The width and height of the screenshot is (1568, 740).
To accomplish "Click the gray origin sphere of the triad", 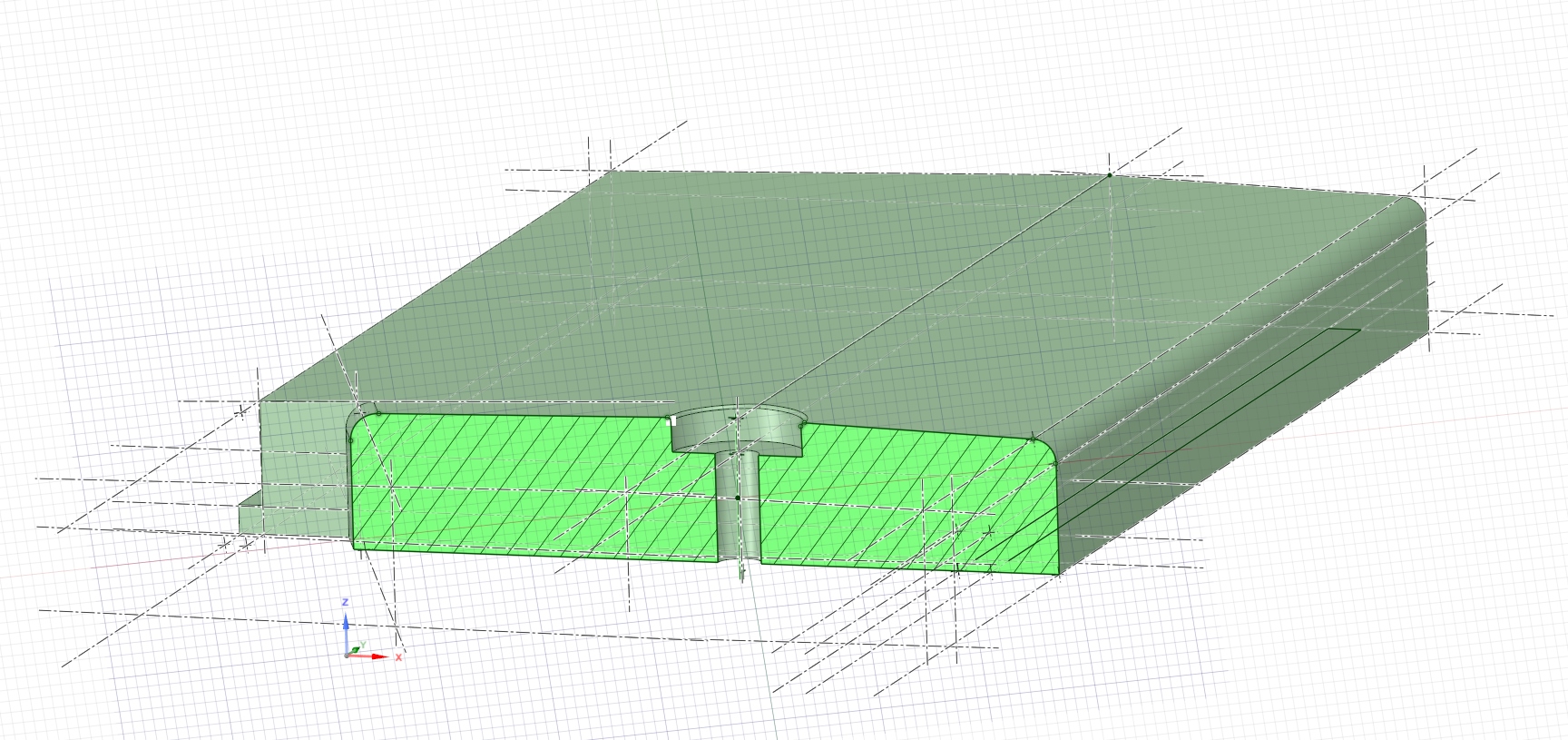I will coord(347,655).
